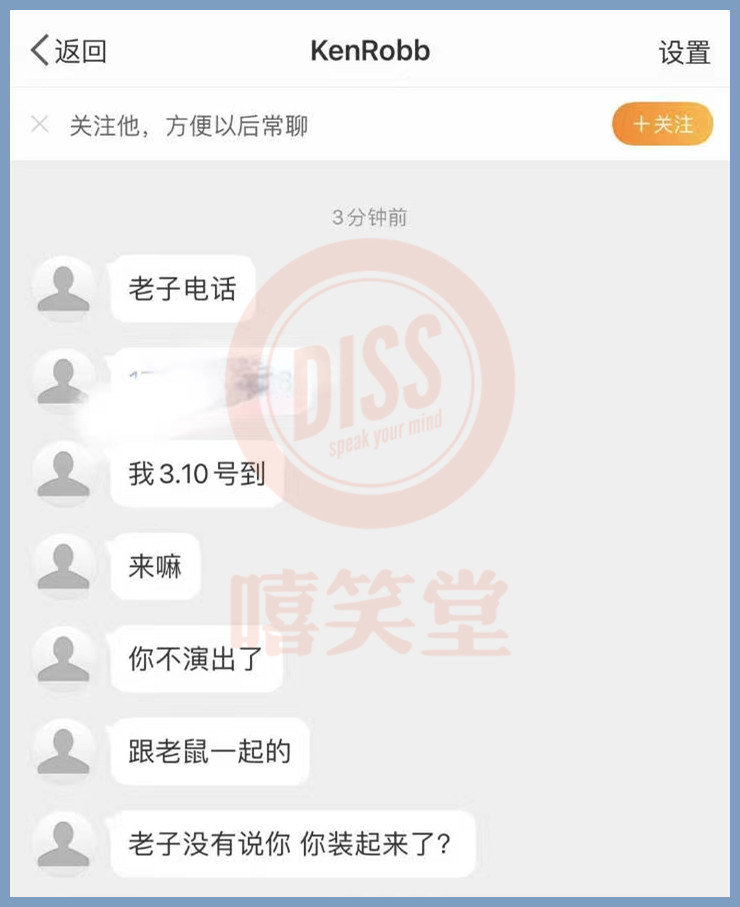Tap the avatar beside 我3.10号到 message

64,473
